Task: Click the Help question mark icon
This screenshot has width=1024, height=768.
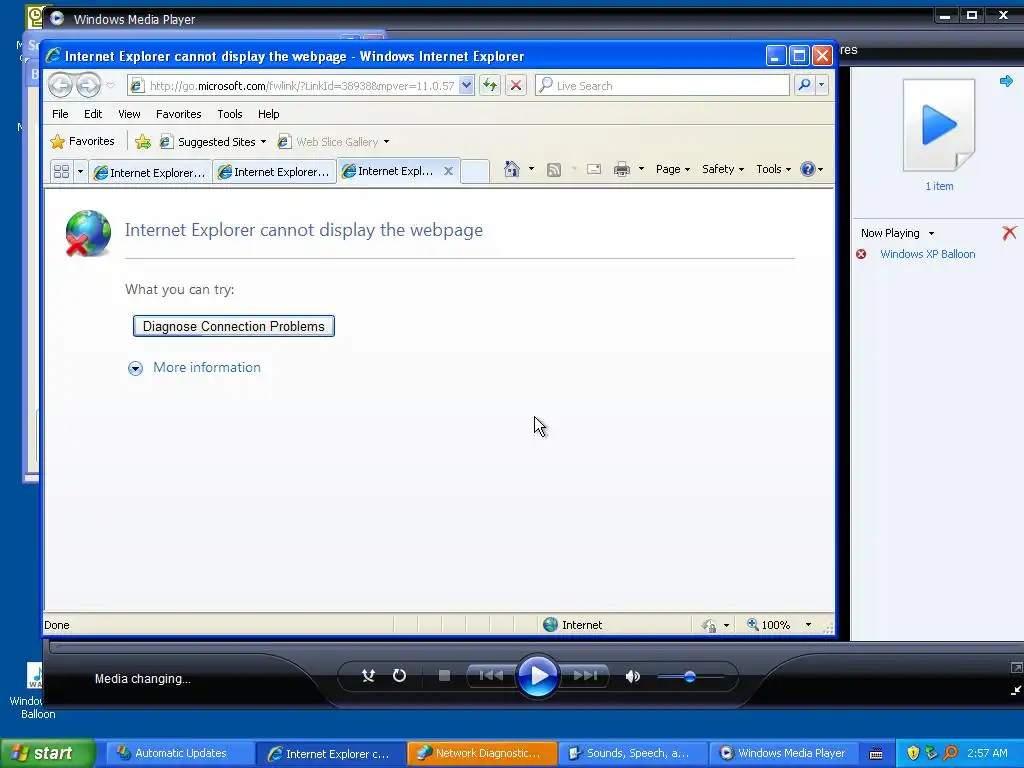Action: point(808,169)
